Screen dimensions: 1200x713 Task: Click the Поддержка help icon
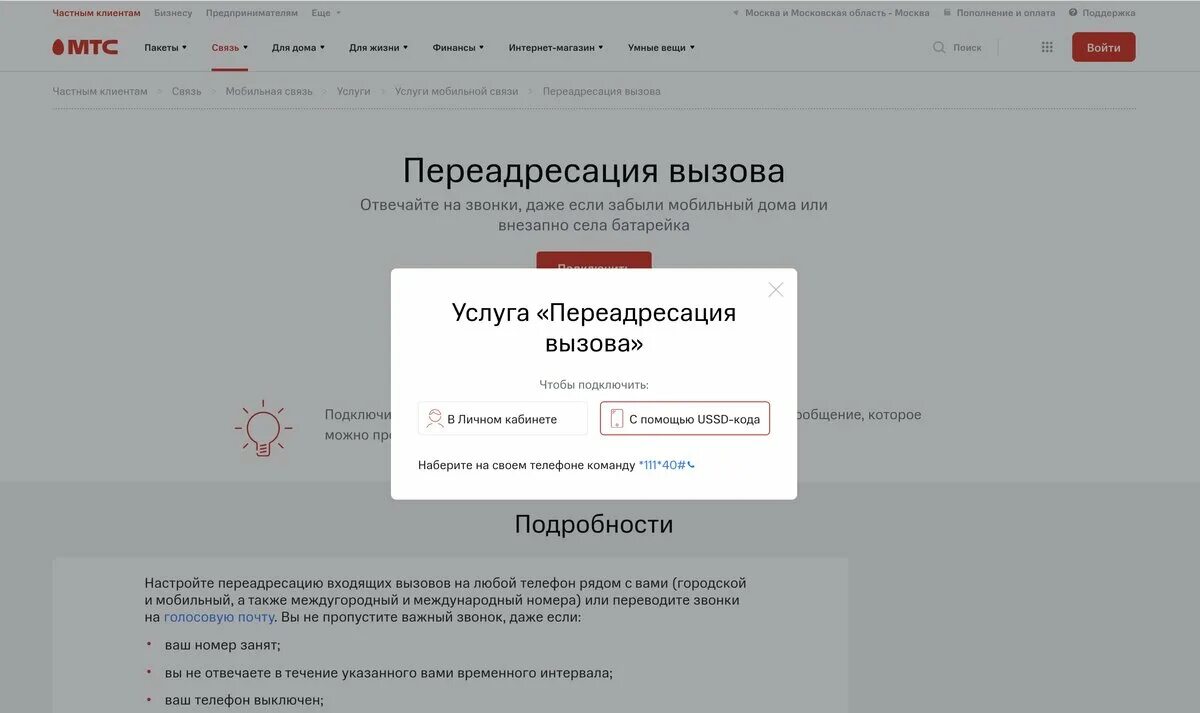click(1073, 13)
